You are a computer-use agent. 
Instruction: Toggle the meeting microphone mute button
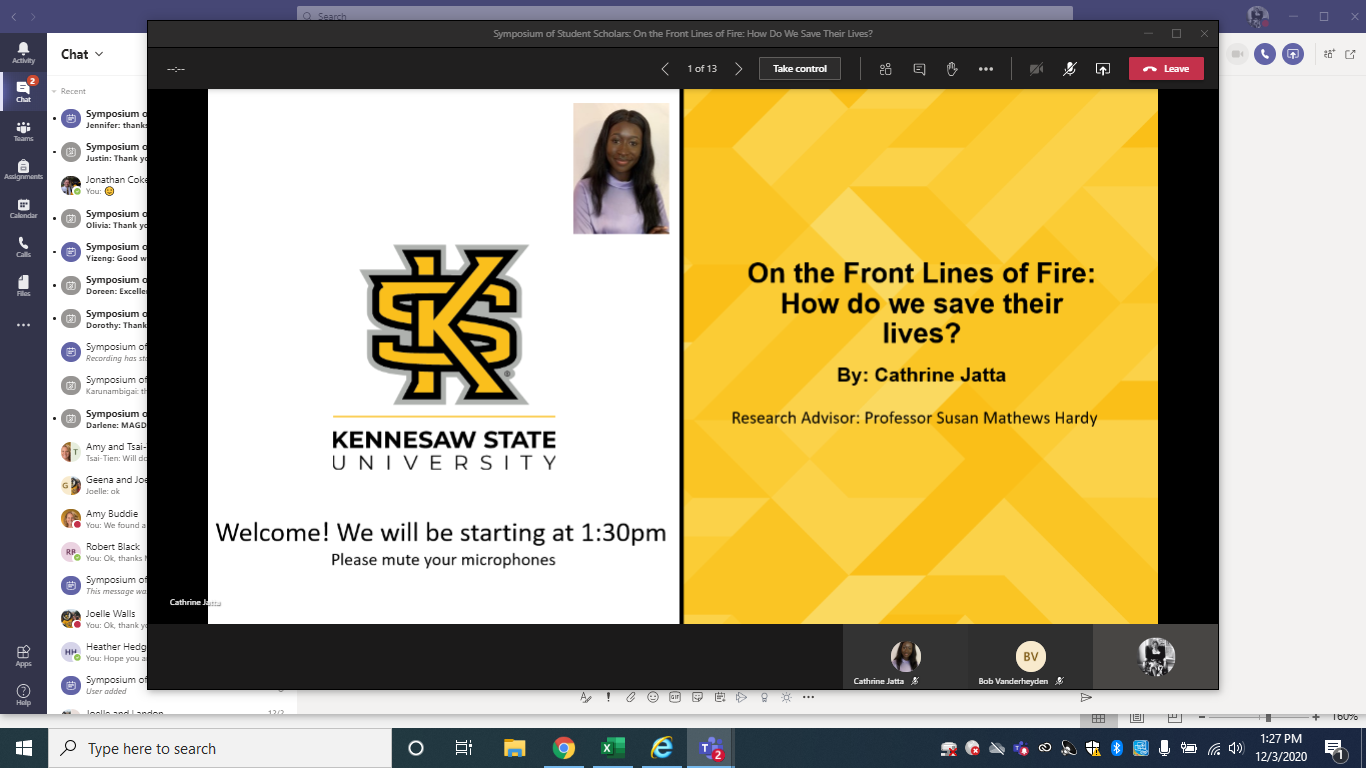(1069, 69)
